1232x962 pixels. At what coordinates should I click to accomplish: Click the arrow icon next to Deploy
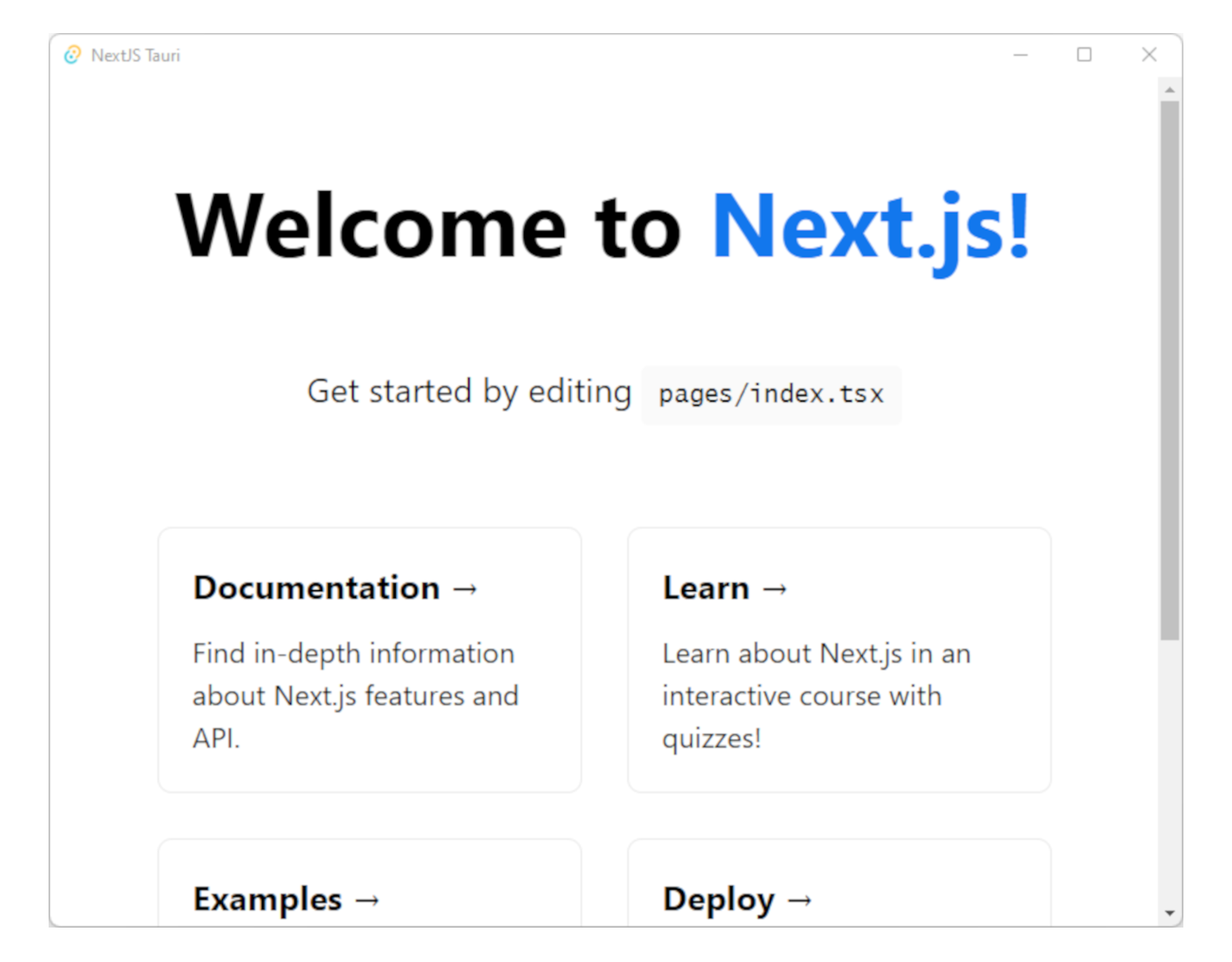coord(801,900)
